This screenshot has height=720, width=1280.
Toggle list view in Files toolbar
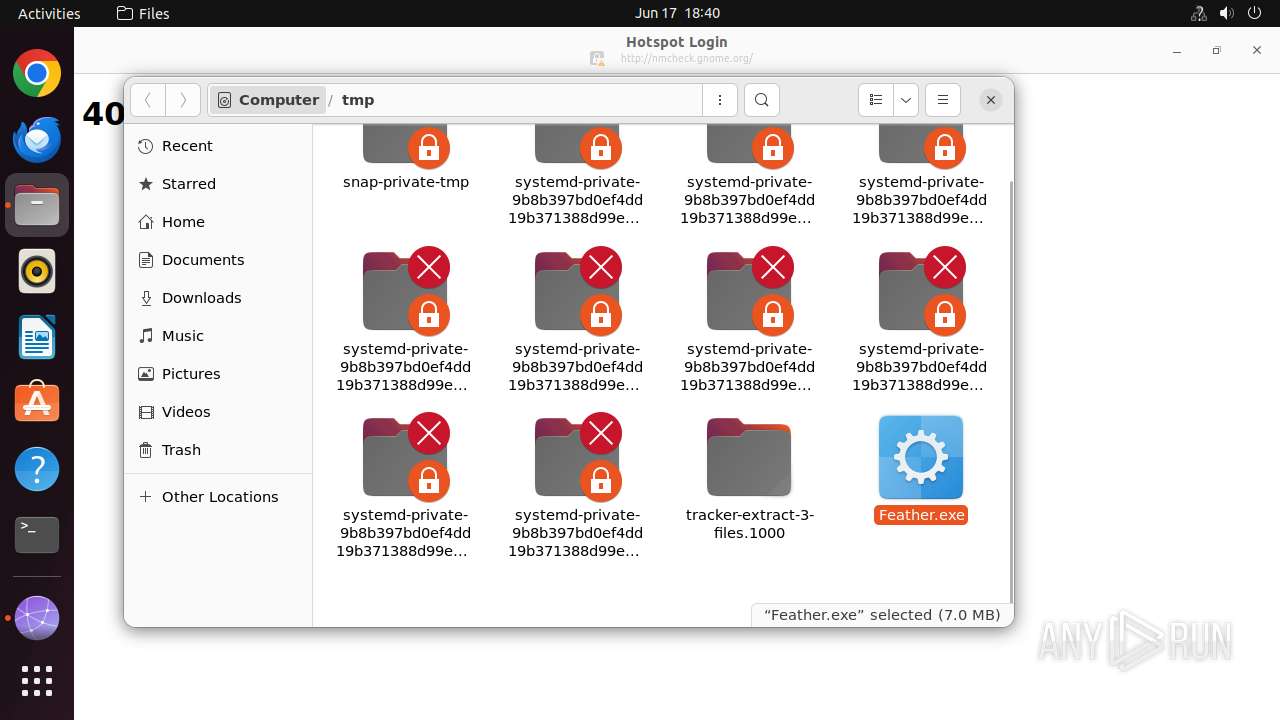(876, 100)
